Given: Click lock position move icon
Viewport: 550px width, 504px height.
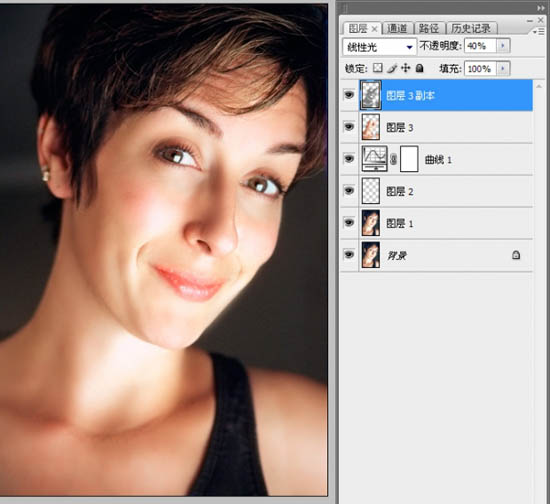Looking at the screenshot, I should (405, 68).
